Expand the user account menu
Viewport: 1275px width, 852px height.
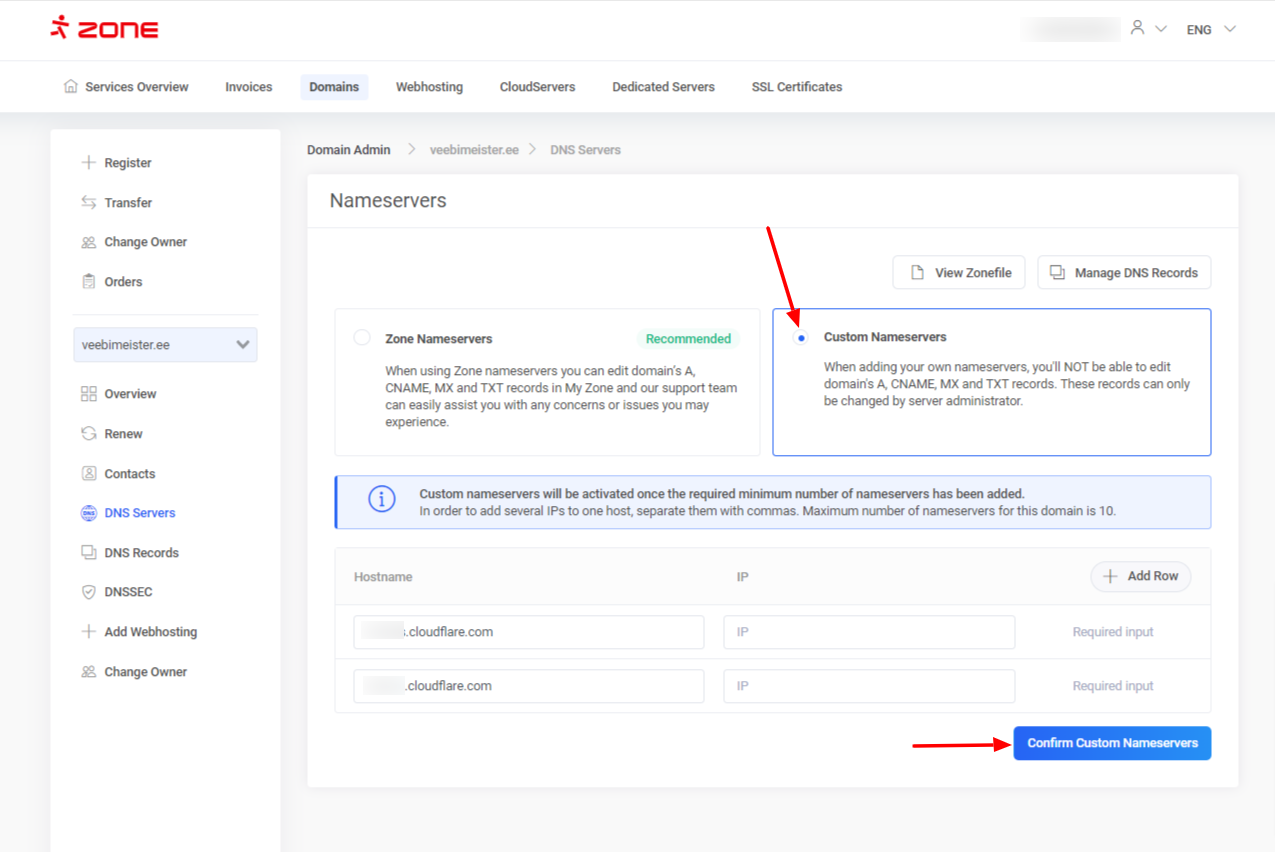(1147, 29)
